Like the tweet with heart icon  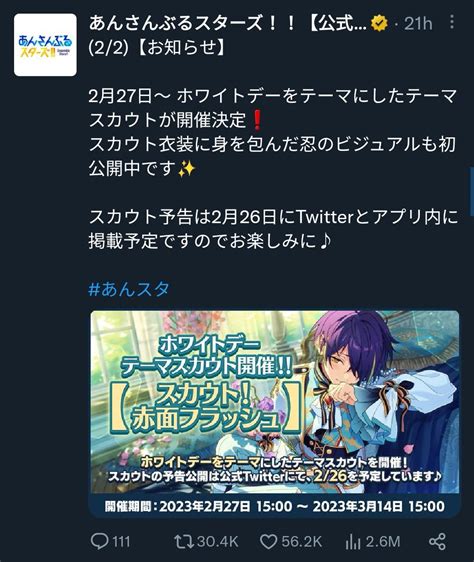(268, 542)
